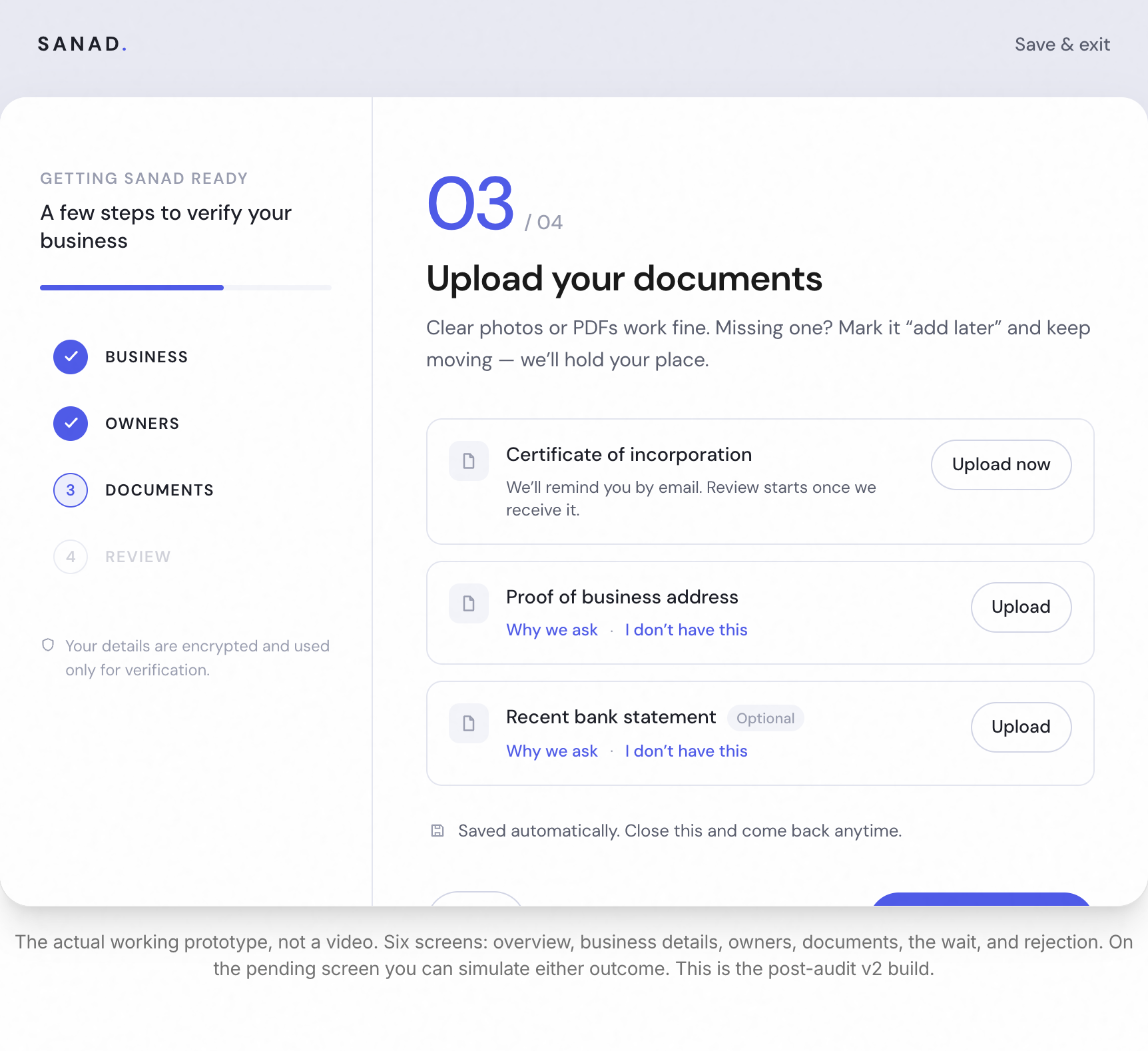Click the Proof of business address file icon
1148x1051 pixels.
coord(469,603)
